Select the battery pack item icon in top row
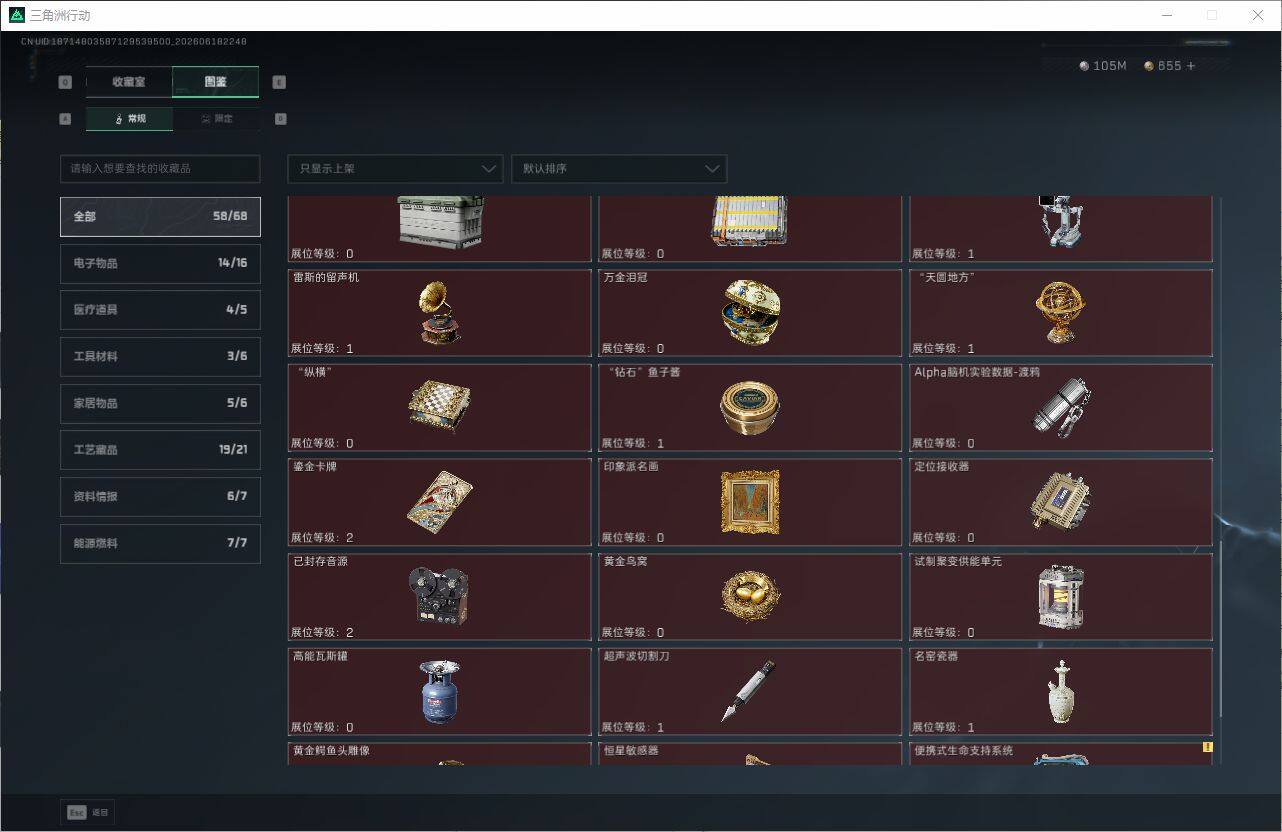This screenshot has width=1282, height=832. (750, 221)
